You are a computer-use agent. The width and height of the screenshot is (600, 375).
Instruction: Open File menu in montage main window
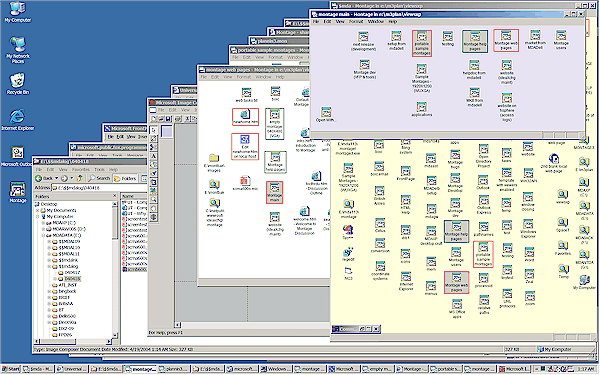[x=316, y=21]
